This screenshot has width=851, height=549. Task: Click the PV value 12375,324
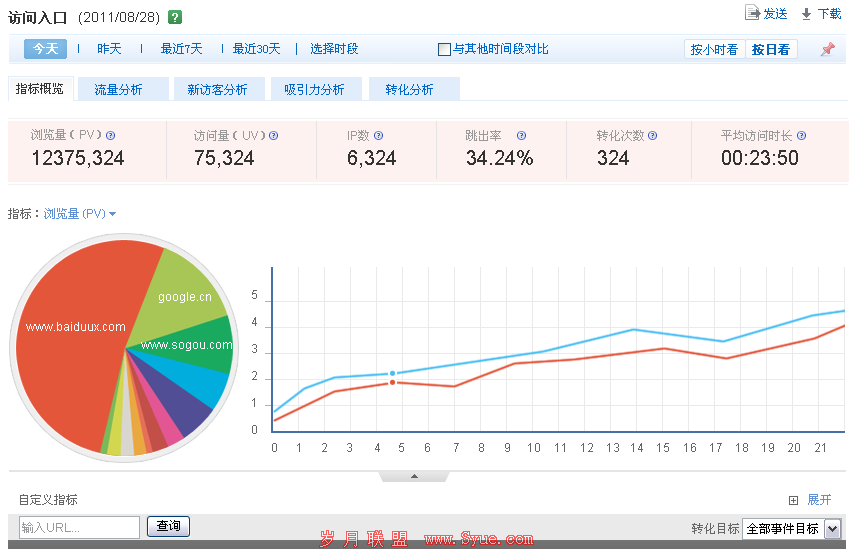[x=78, y=158]
